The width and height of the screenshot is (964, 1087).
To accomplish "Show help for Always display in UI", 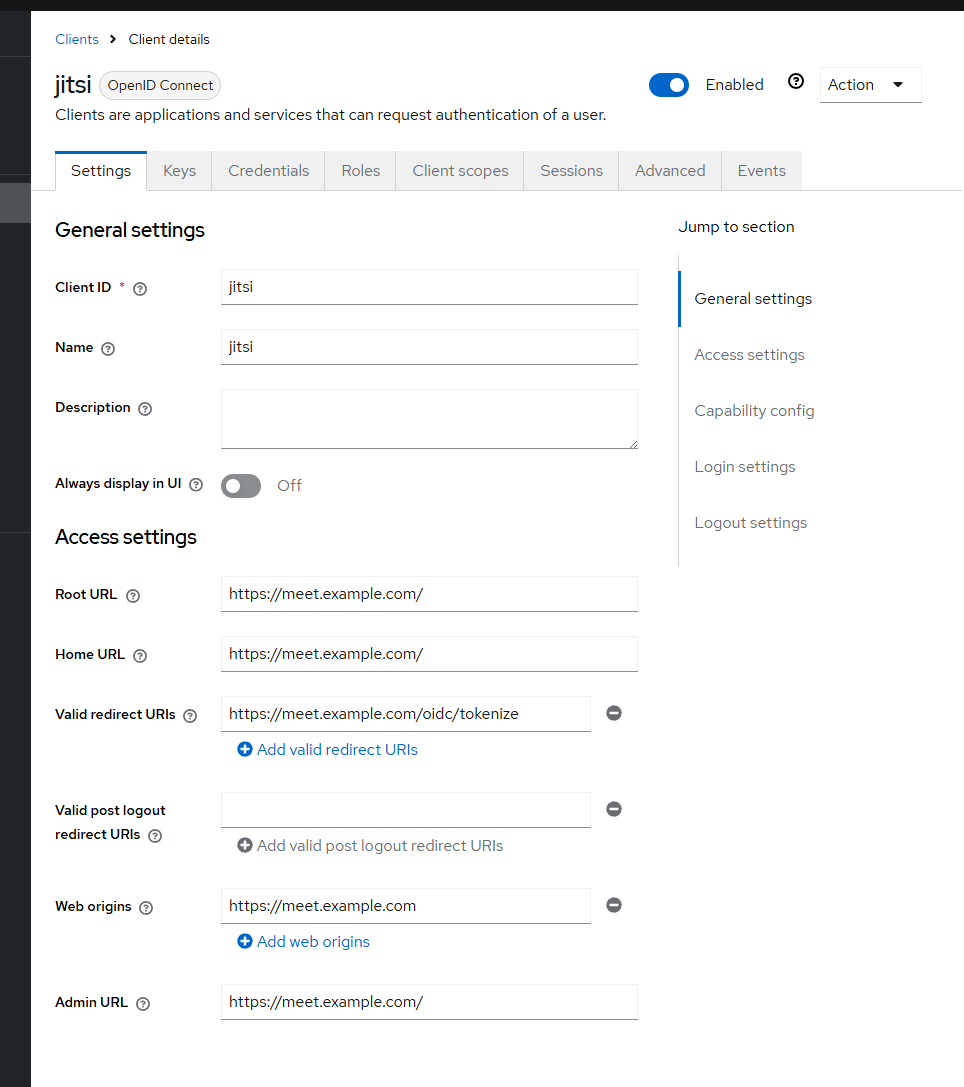I will [196, 485].
